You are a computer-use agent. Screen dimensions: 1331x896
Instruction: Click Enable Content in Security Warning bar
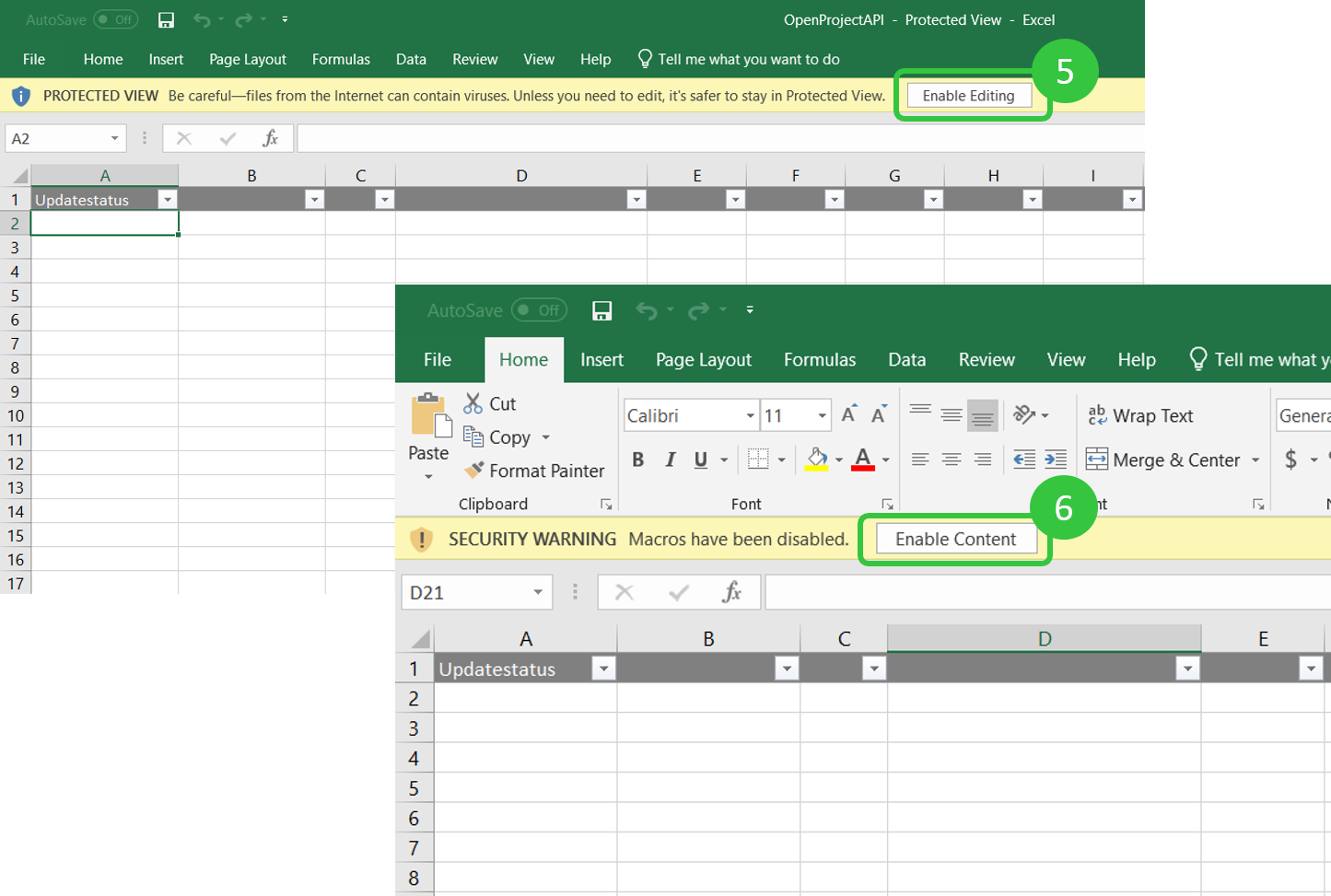(955, 540)
